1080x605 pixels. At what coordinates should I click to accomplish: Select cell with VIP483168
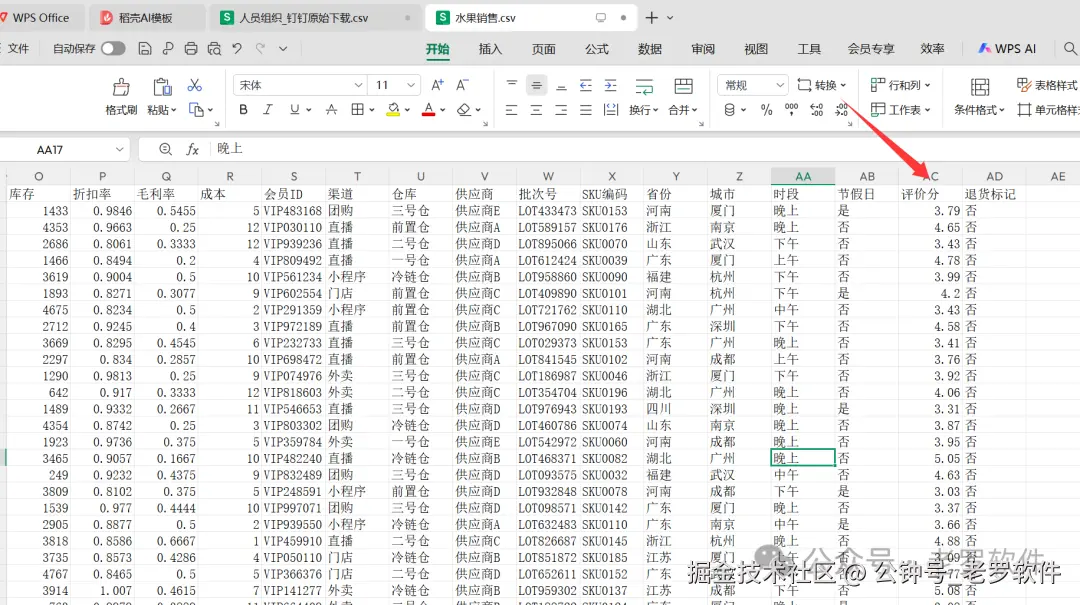[293, 211]
